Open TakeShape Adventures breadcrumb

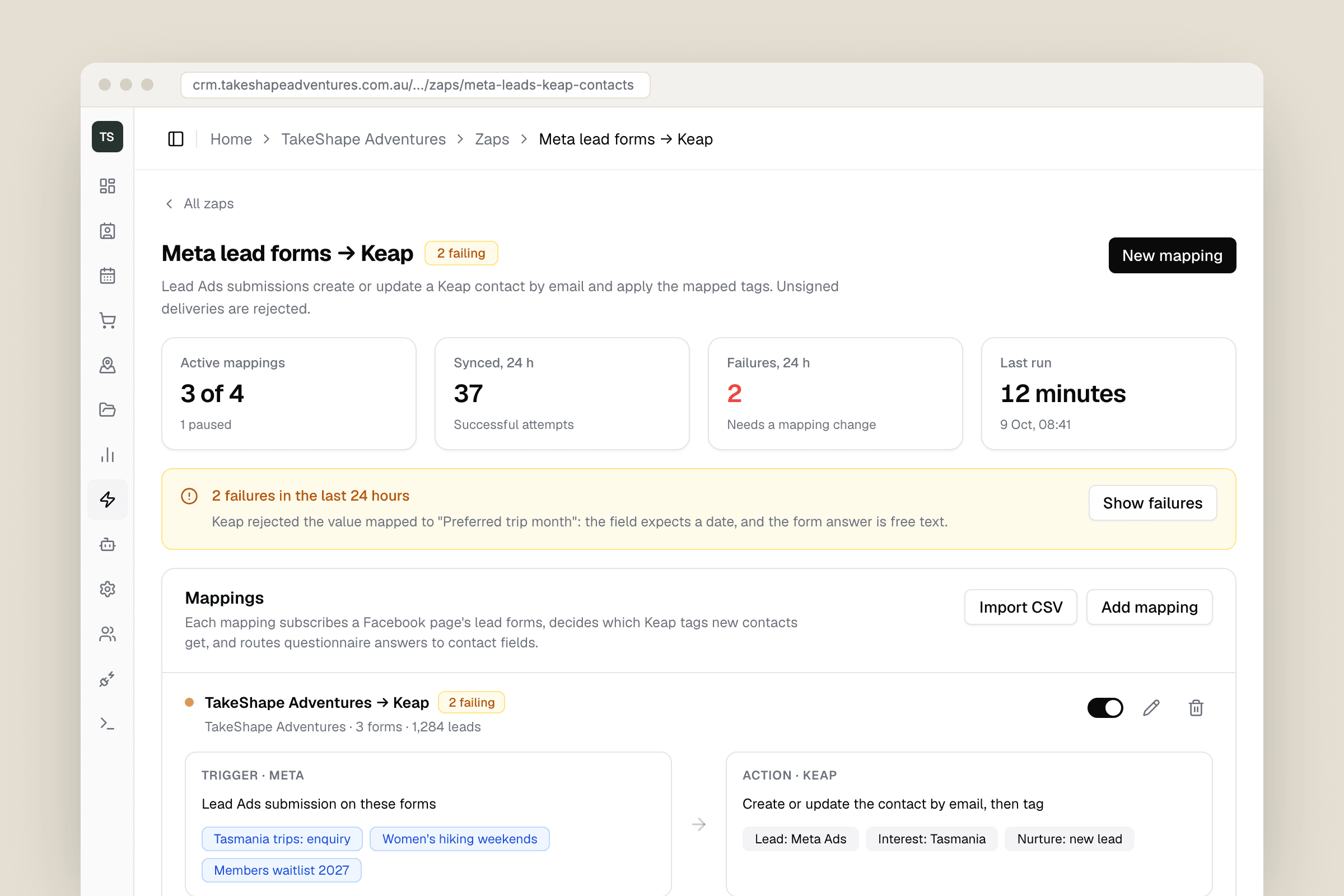tap(363, 139)
